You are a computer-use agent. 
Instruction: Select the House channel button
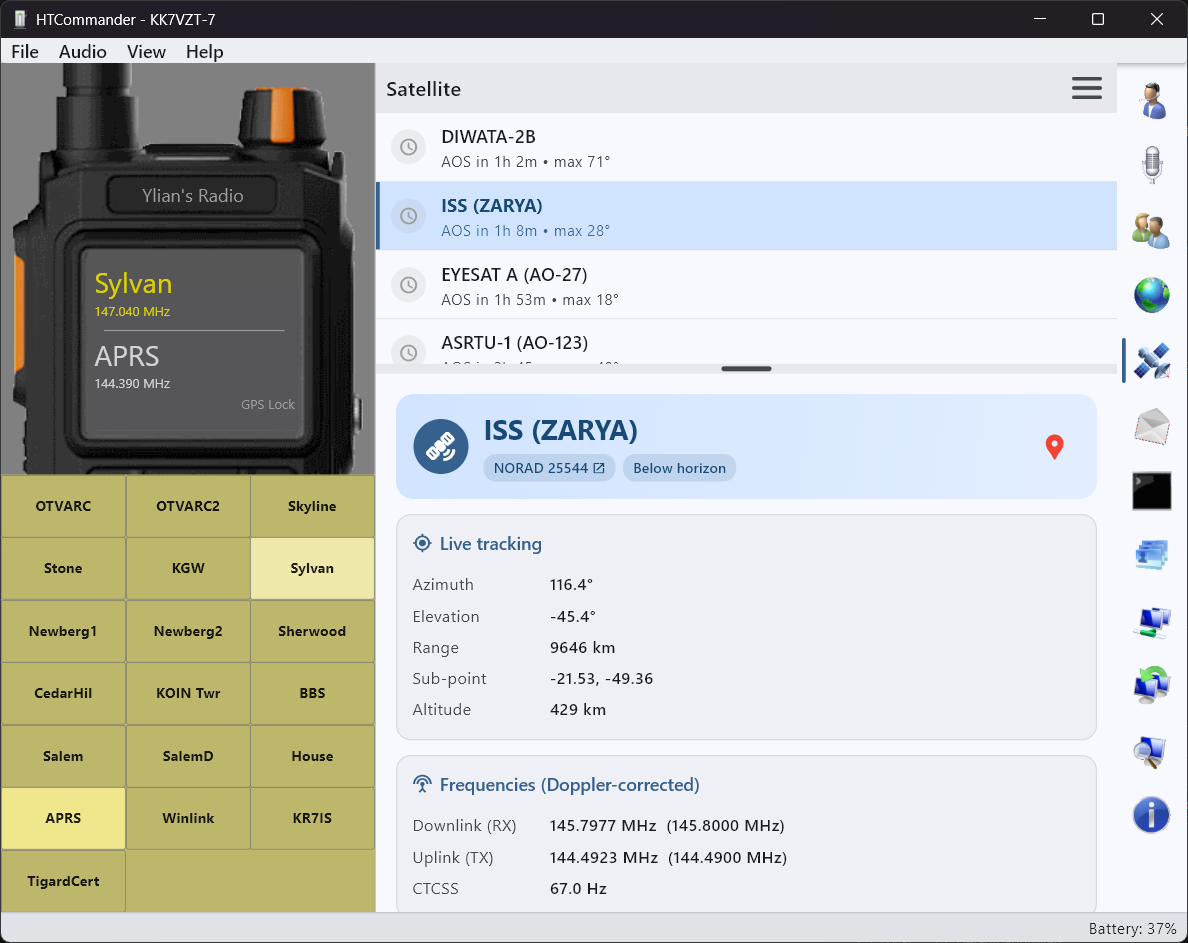(312, 756)
